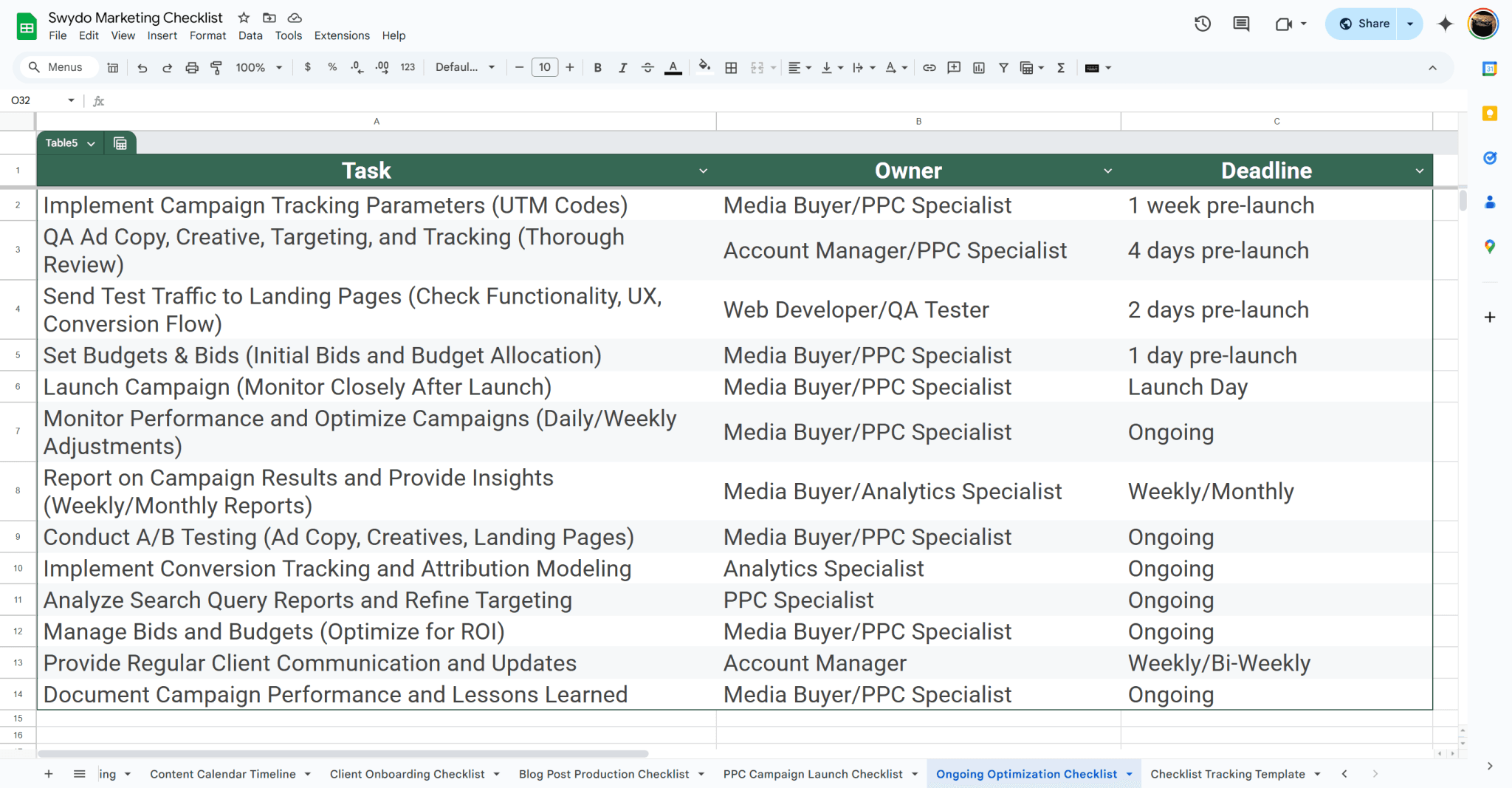The width and height of the screenshot is (1512, 788).
Task: Open the Menus search
Action: pyautogui.click(x=58, y=66)
